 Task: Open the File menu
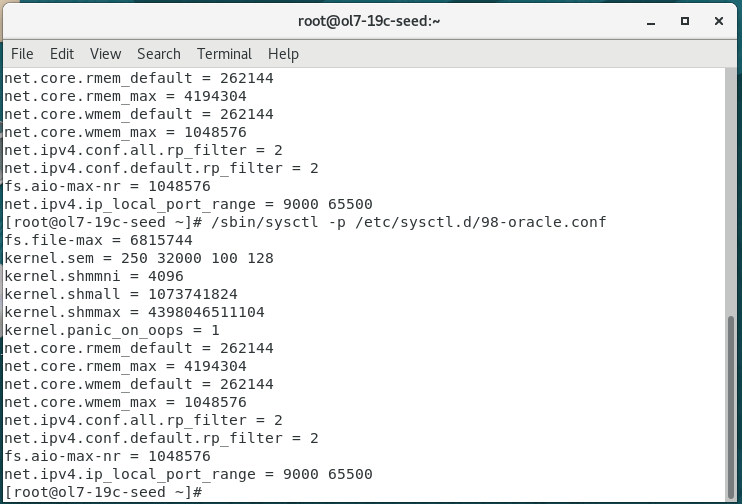point(22,54)
